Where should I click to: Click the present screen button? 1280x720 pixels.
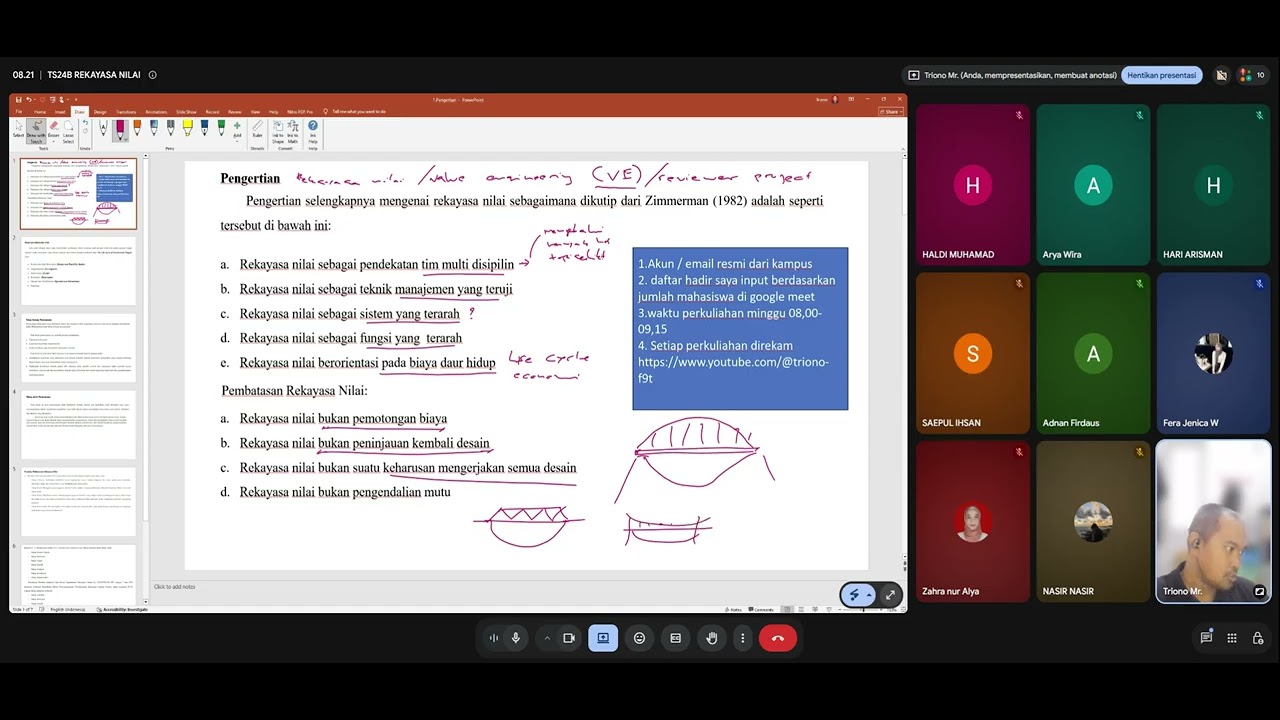click(603, 638)
